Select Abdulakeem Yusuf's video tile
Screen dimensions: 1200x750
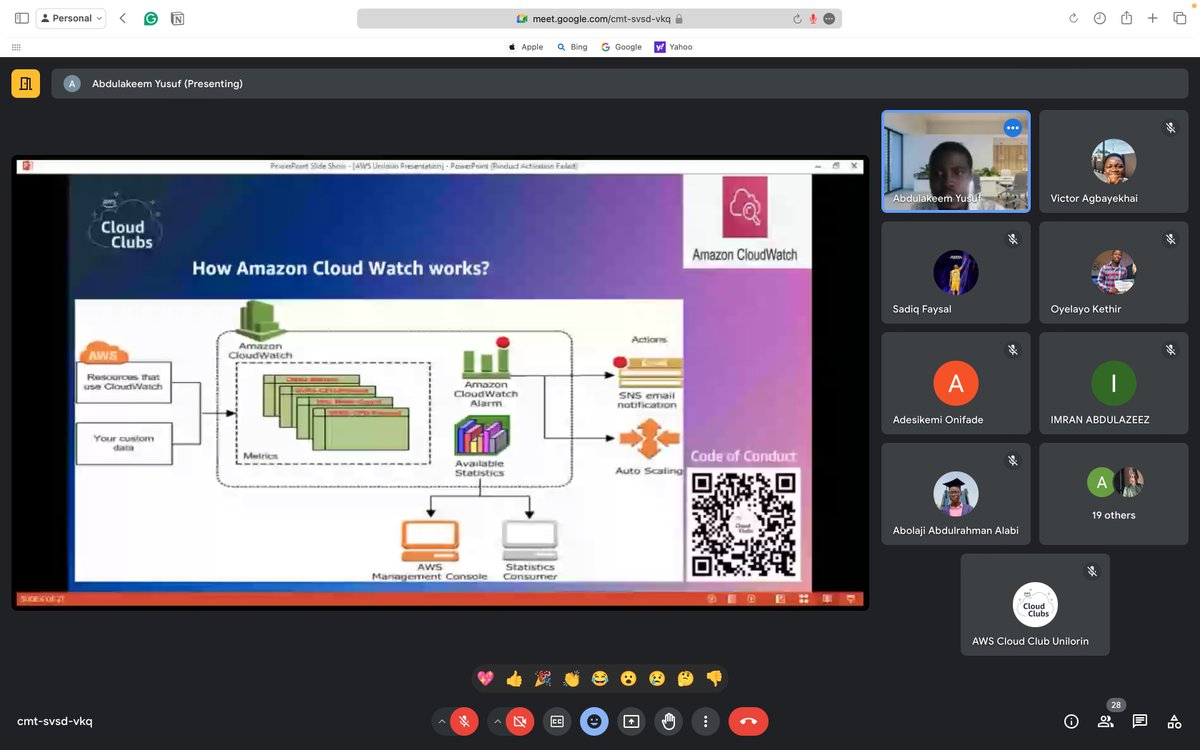click(955, 161)
